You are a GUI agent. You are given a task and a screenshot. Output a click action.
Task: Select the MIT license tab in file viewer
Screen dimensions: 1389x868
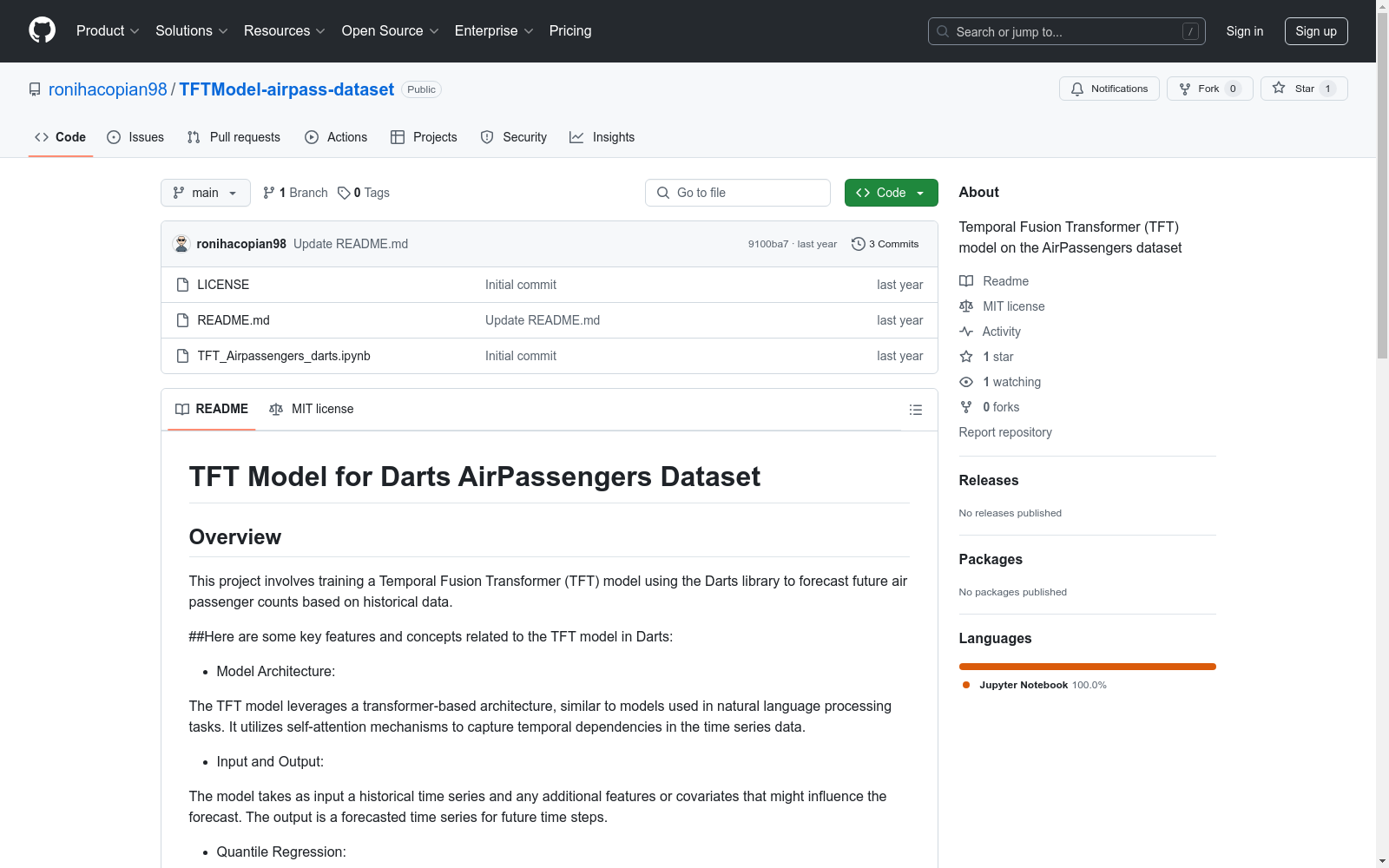click(312, 409)
